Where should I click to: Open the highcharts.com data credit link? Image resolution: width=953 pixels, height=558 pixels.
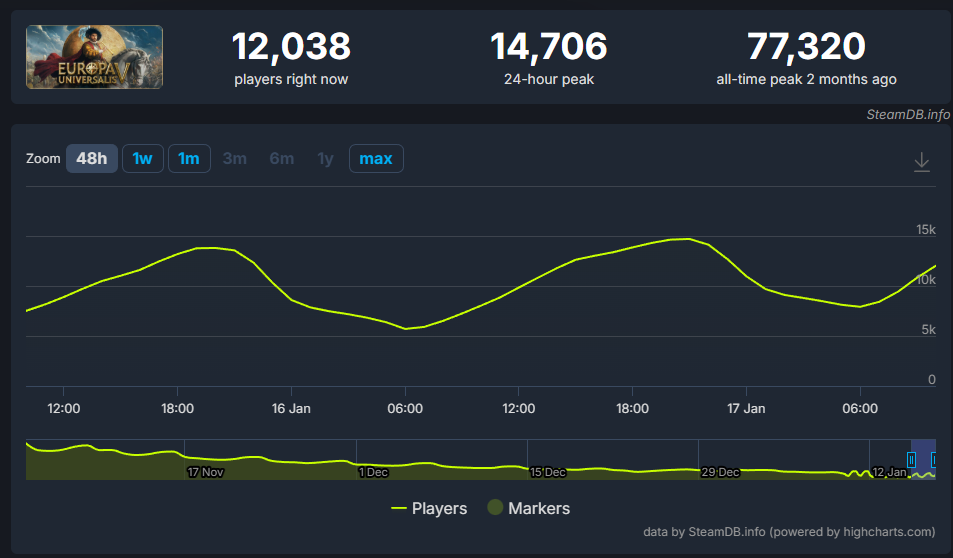789,531
